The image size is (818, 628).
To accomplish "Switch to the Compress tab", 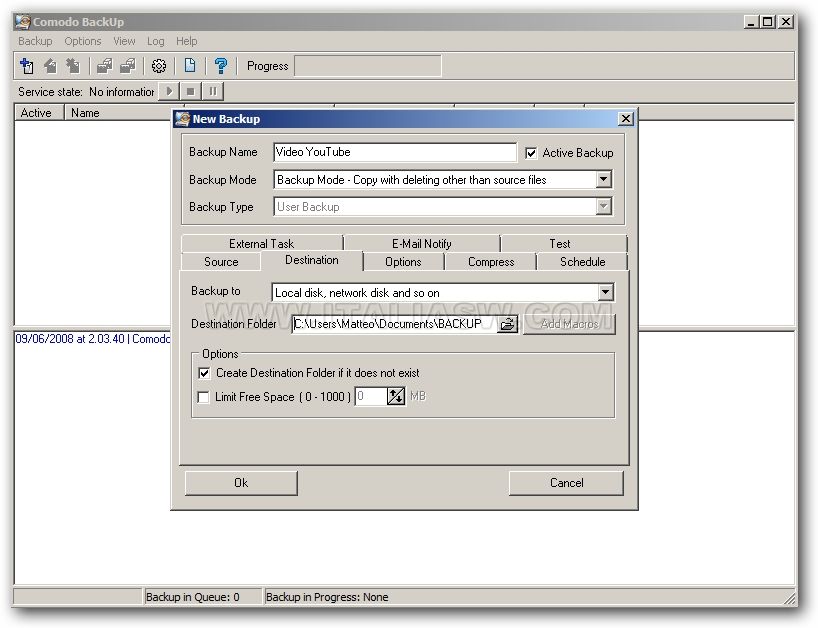I will pos(491,262).
